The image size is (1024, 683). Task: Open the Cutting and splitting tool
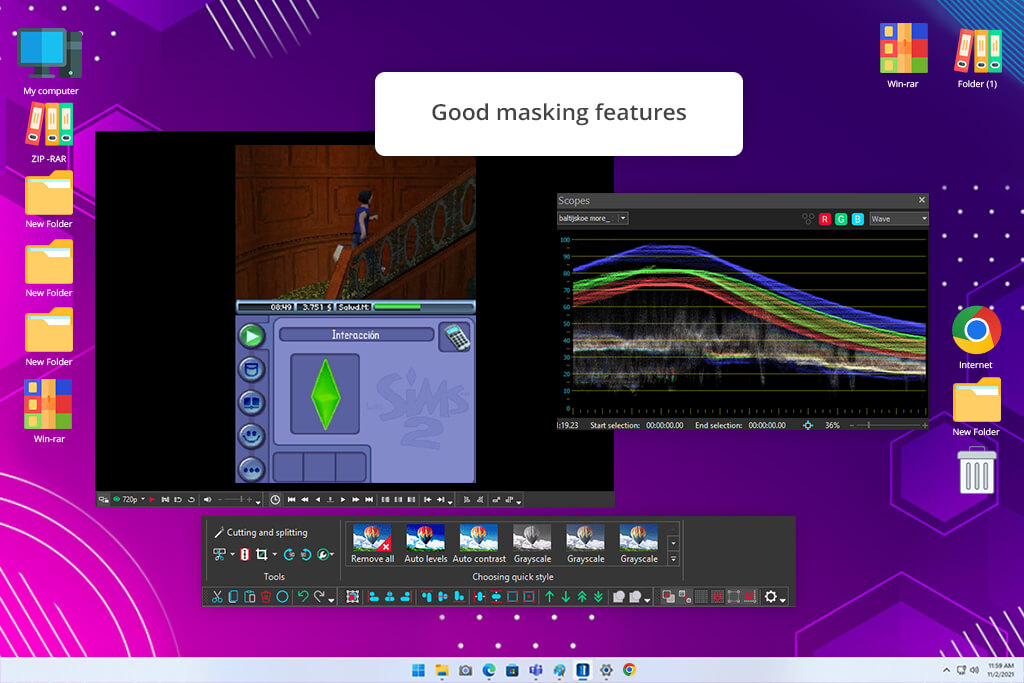tap(261, 532)
